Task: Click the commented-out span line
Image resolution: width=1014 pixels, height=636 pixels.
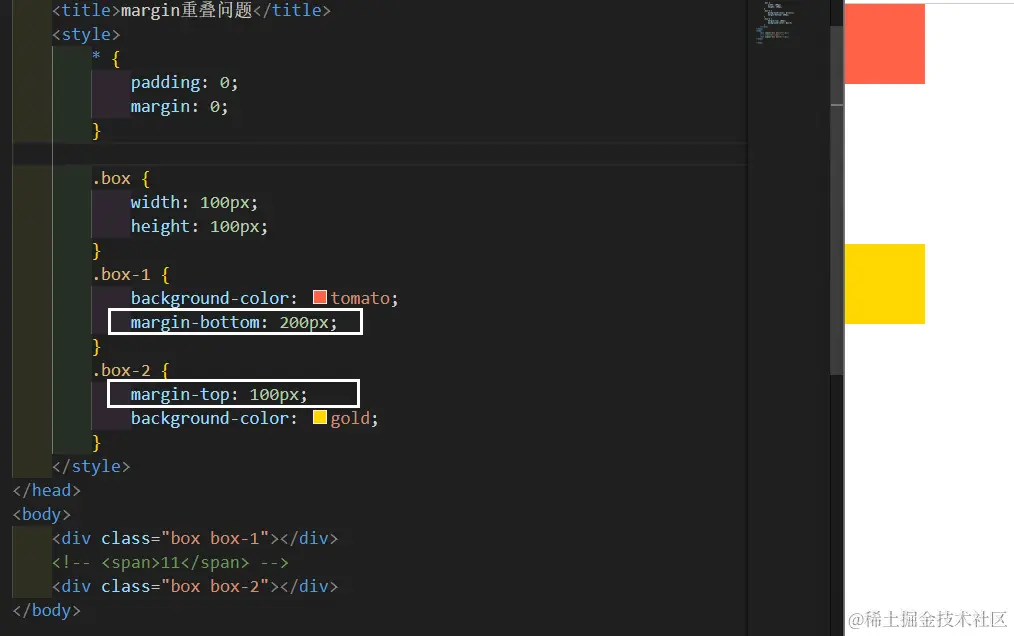Action: click(171, 562)
